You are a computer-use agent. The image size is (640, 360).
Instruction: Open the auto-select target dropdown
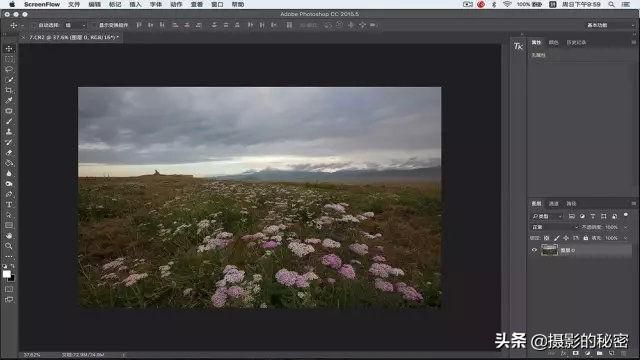76,25
